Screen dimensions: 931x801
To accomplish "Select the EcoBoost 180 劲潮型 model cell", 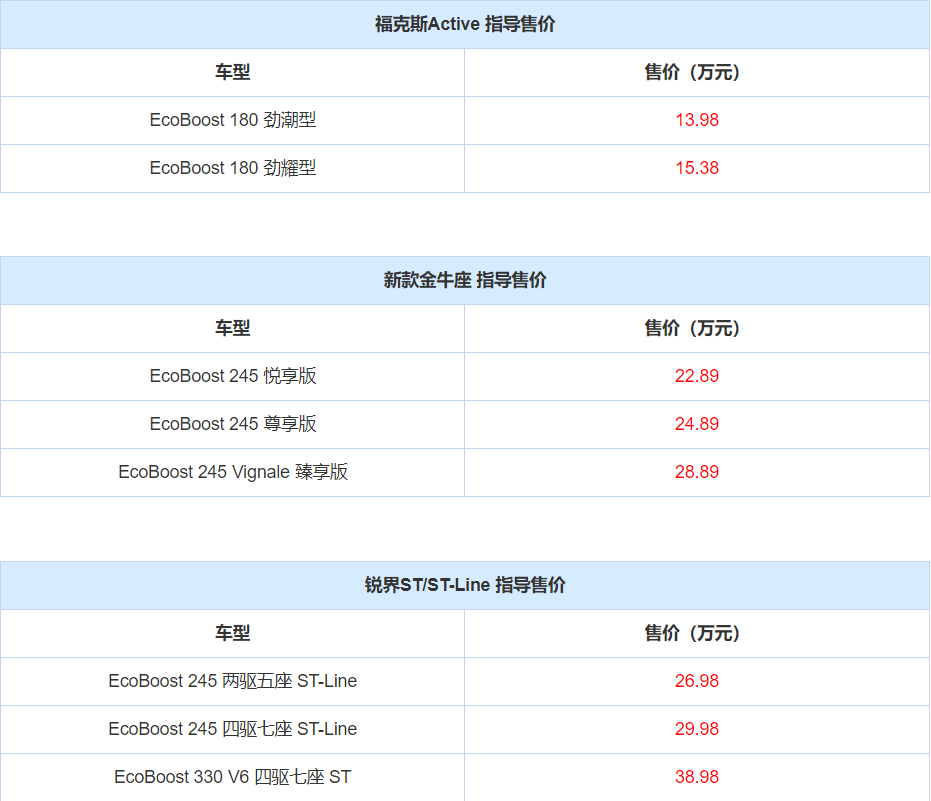I will point(233,120).
